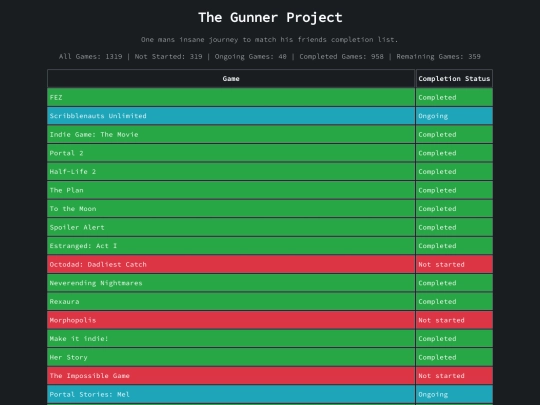
Task: Select the Neverending Nightmares game cell
Action: 231,283
